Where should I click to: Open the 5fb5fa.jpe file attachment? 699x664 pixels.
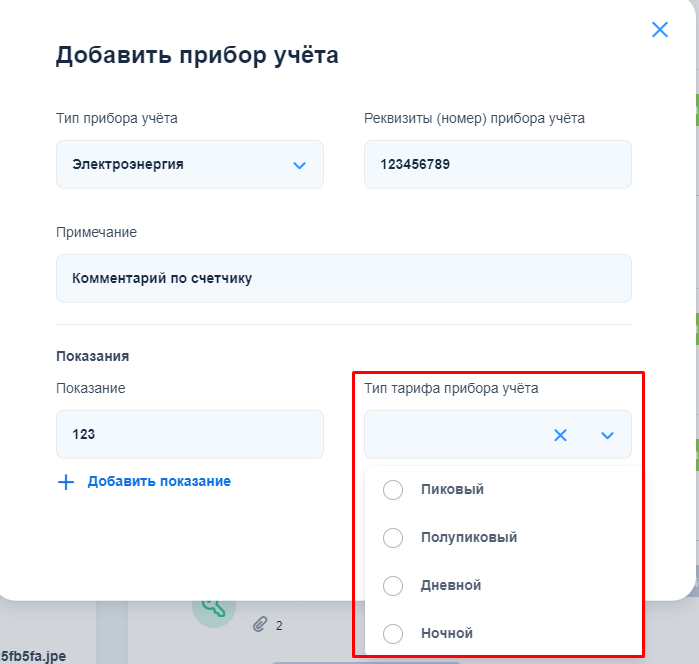(34, 656)
